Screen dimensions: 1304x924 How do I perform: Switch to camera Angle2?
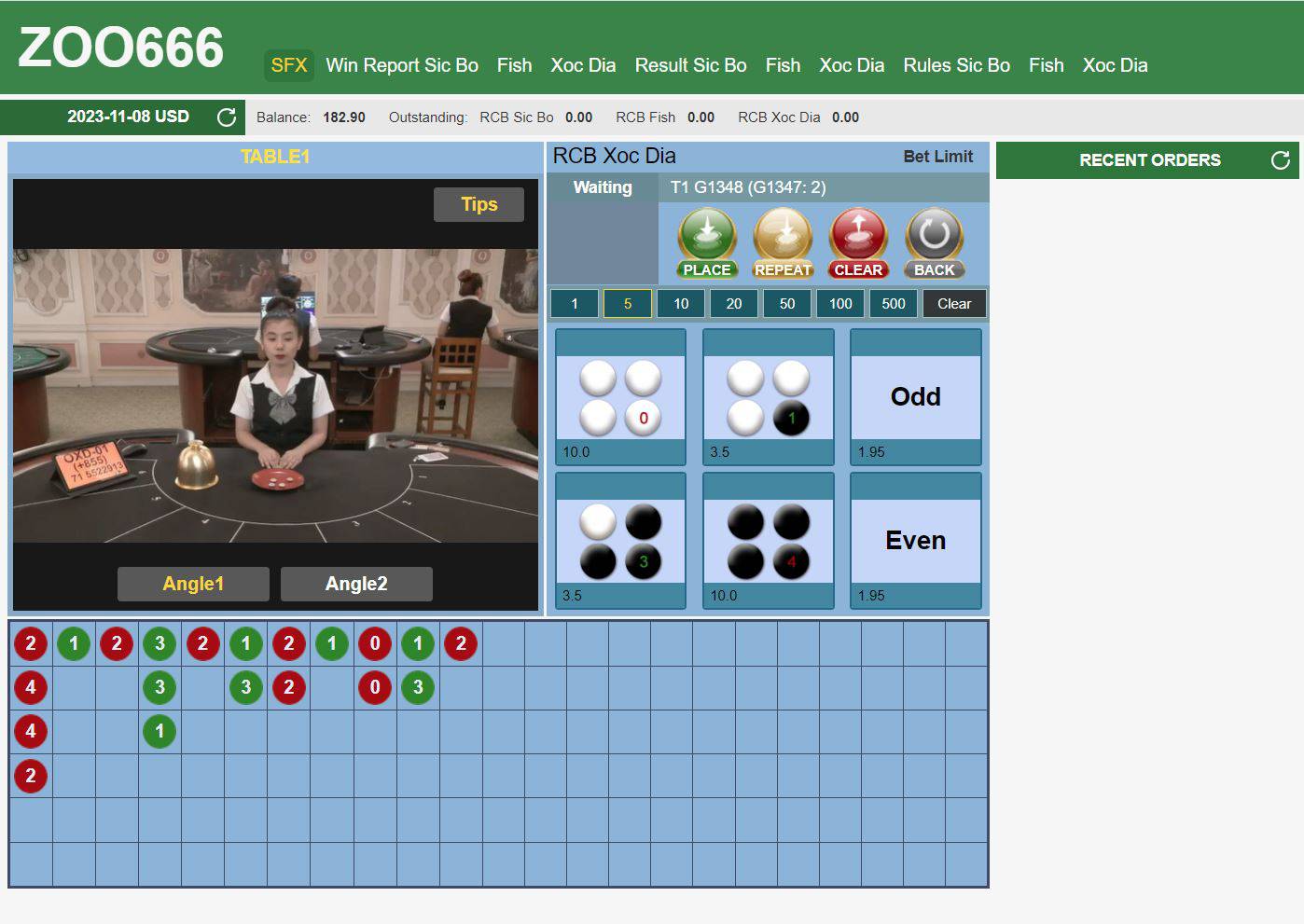356,584
